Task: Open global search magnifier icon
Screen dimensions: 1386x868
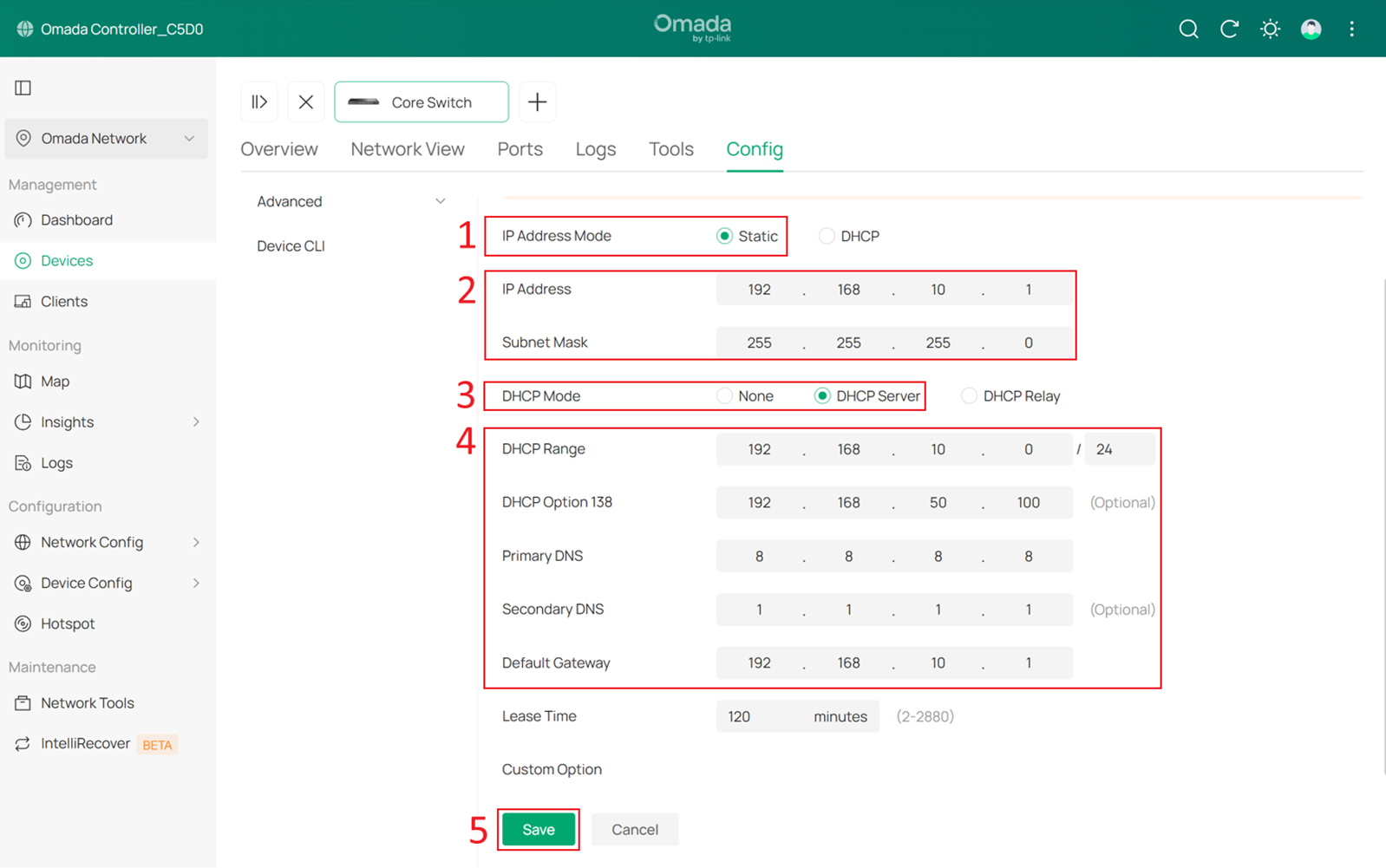Action: click(x=1188, y=29)
